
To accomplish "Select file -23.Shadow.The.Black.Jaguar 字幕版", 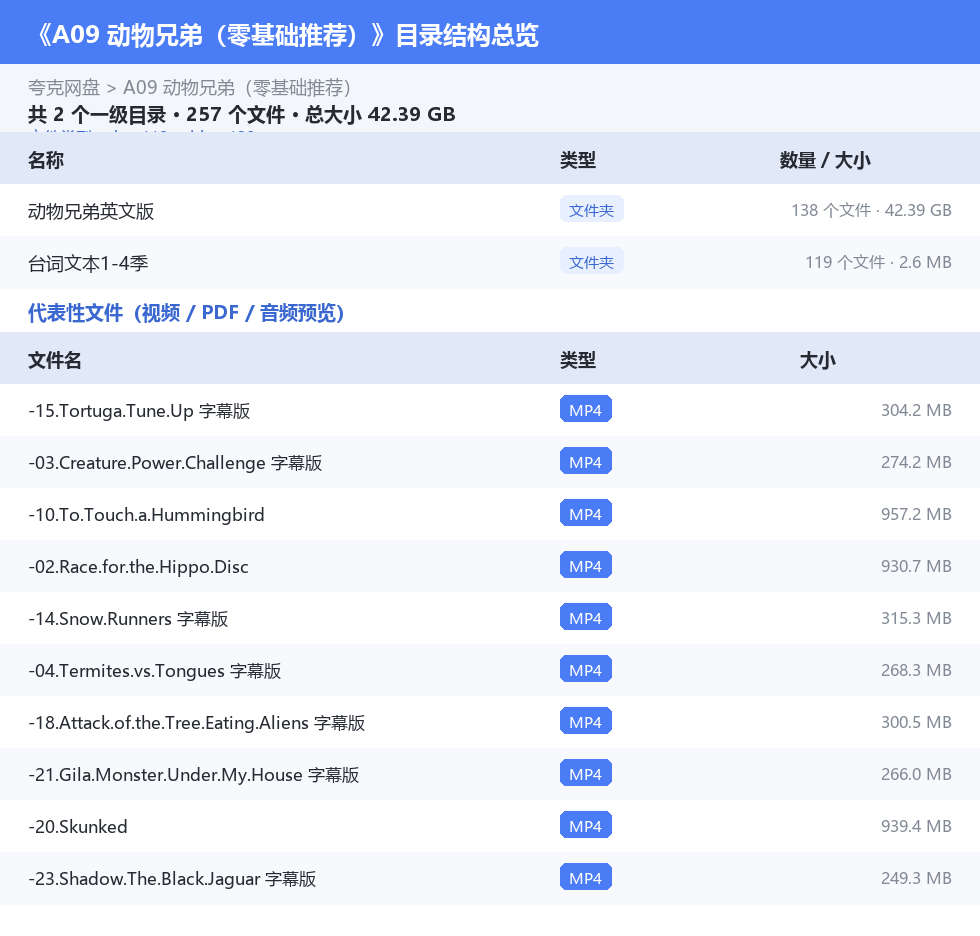I will pyautogui.click(x=172, y=878).
